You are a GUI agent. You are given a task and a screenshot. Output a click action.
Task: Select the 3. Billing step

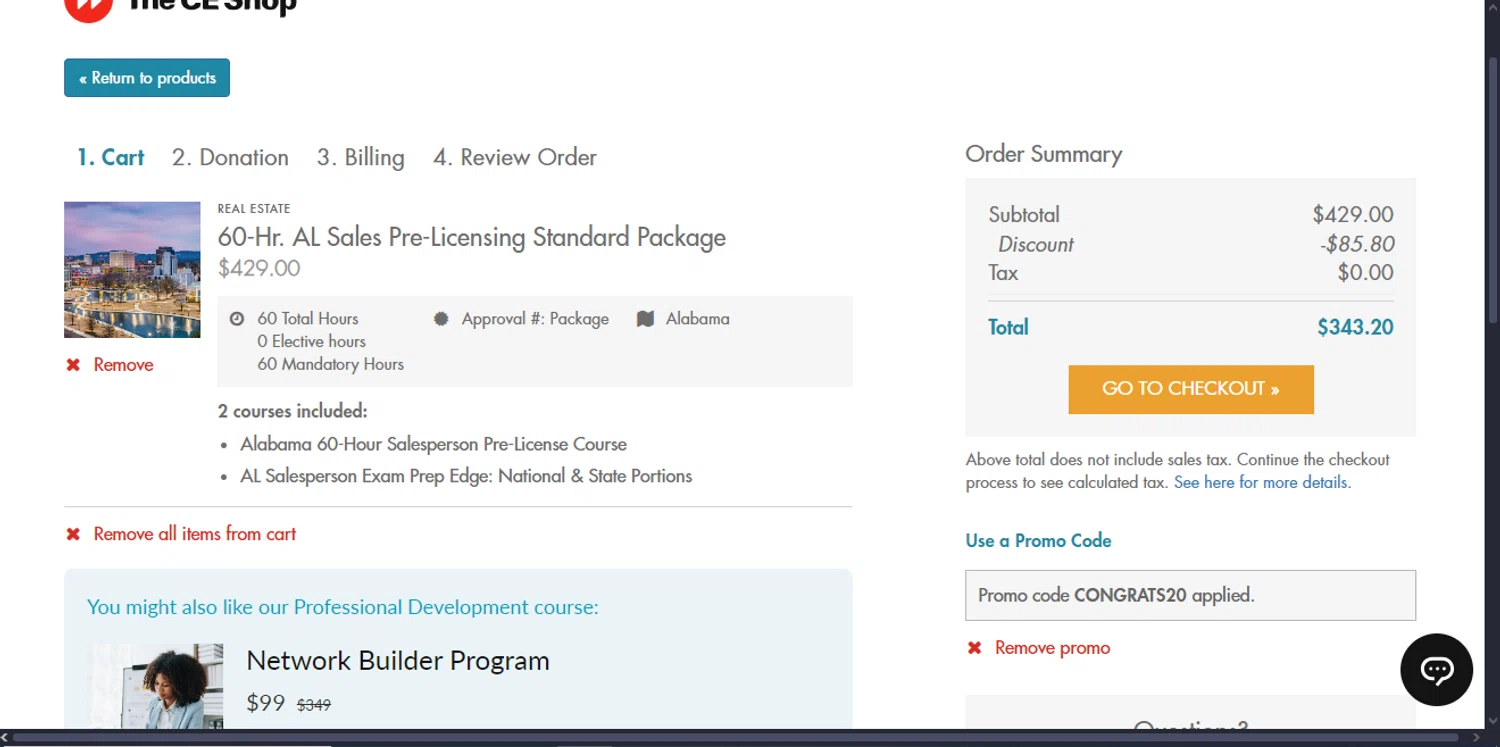point(361,157)
